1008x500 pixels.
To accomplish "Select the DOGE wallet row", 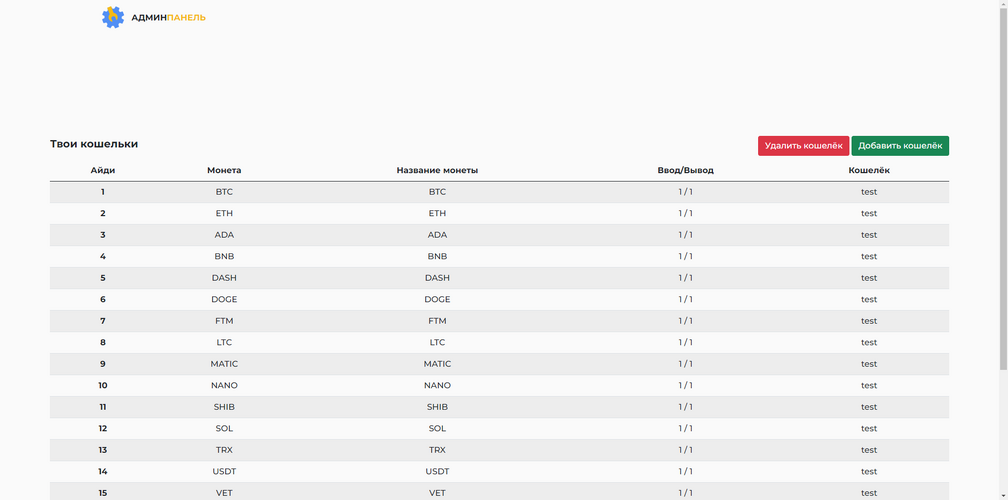I will point(499,299).
